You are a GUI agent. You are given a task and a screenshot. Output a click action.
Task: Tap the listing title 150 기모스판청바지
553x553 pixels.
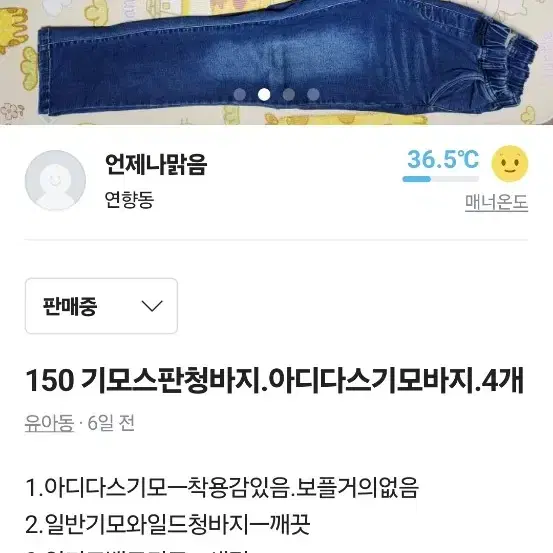274,381
